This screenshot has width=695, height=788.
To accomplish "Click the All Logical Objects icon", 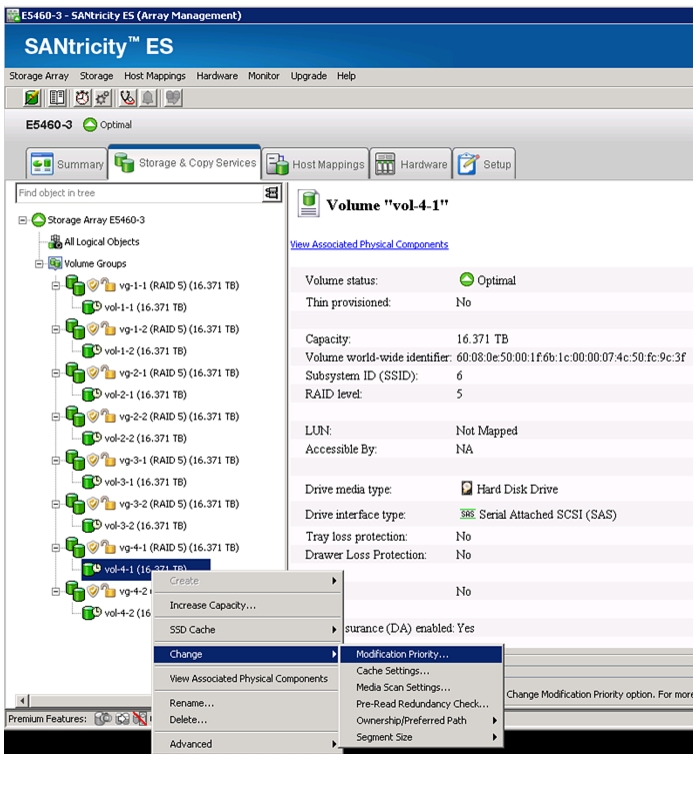I will [55, 241].
